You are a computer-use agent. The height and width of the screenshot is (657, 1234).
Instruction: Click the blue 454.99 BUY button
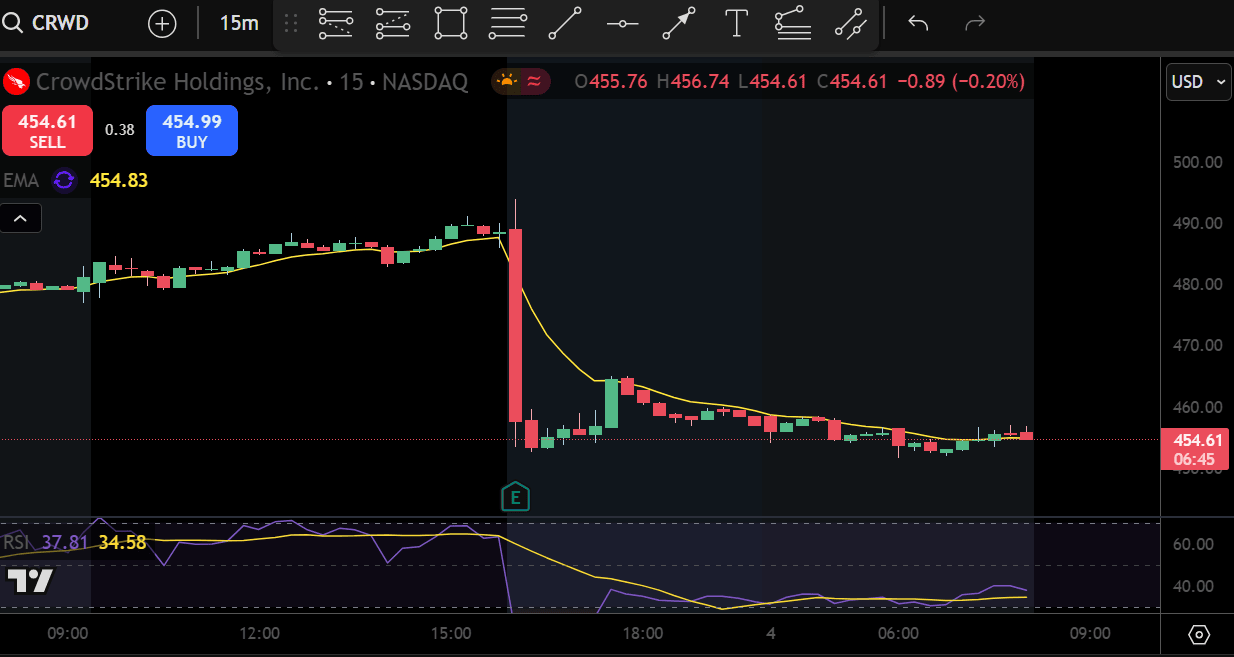(x=192, y=131)
